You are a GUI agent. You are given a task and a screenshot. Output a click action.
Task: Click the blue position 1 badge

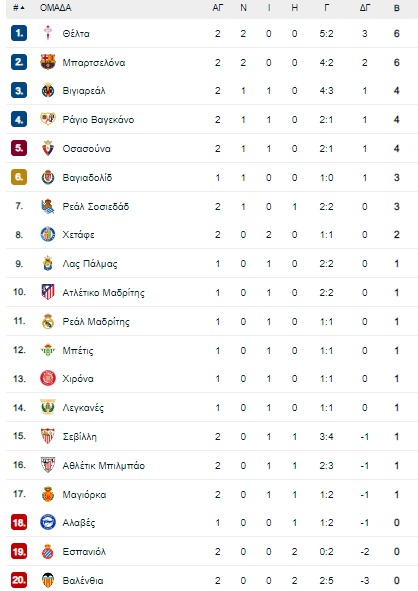(x=19, y=33)
